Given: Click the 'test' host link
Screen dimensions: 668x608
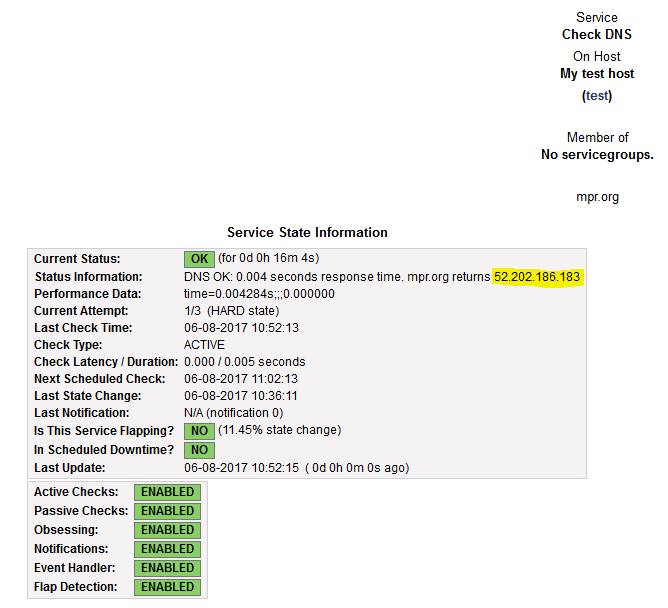Looking at the screenshot, I should pos(597,96).
